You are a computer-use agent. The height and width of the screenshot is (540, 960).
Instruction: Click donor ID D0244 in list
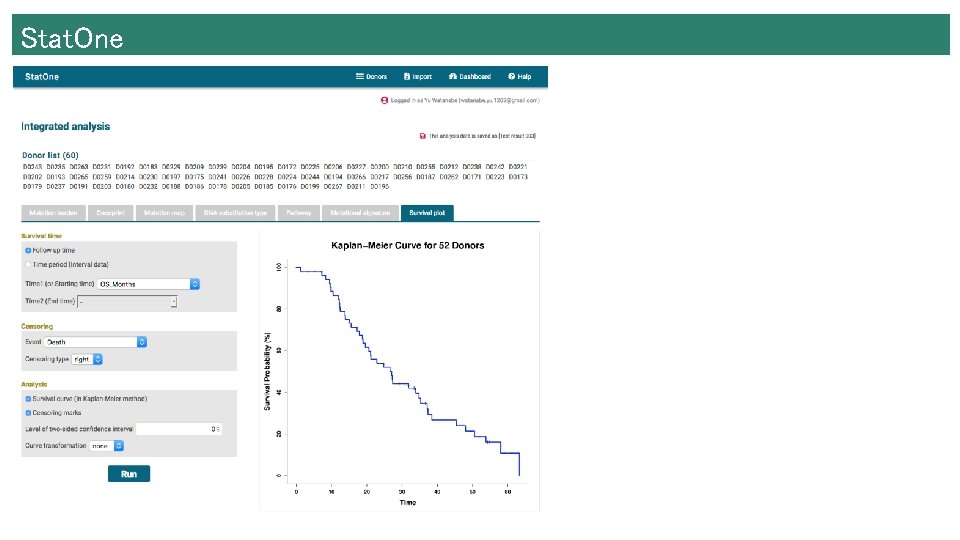point(310,177)
